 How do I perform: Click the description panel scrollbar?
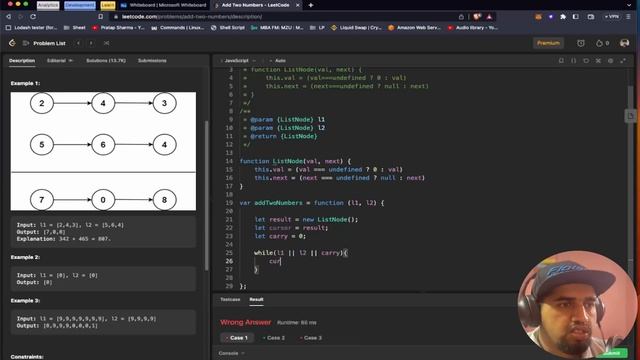point(207,195)
